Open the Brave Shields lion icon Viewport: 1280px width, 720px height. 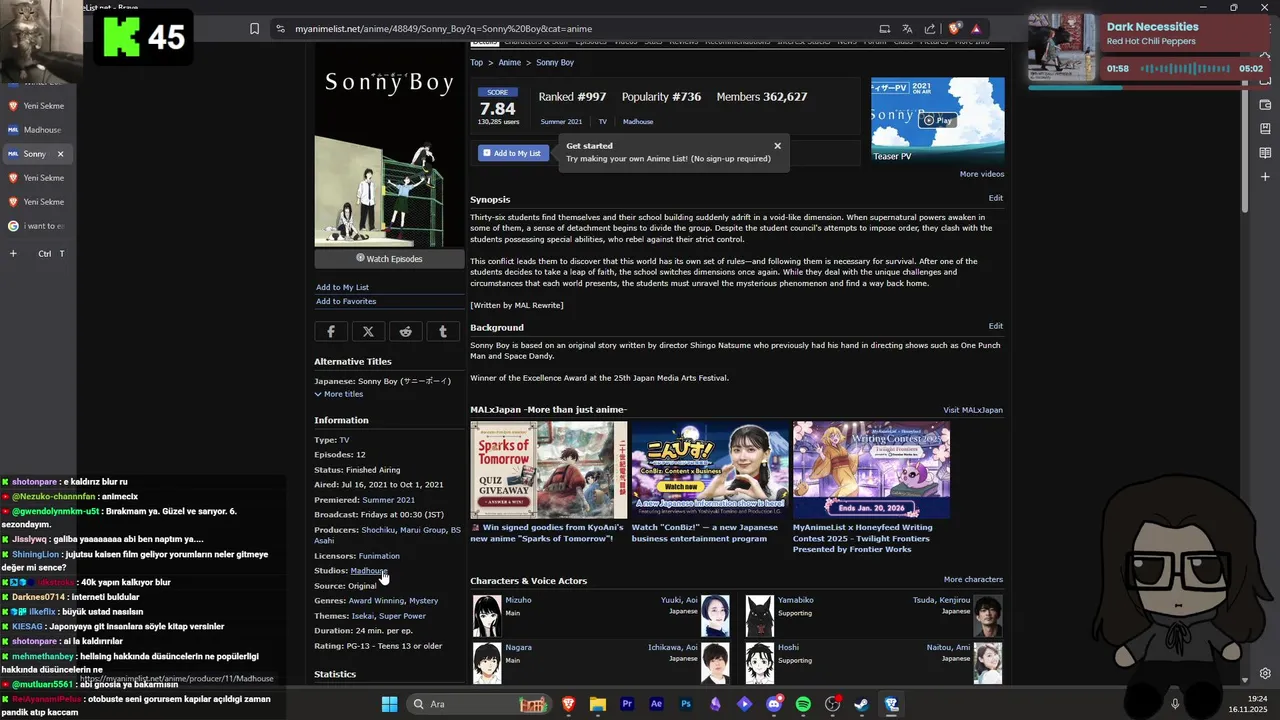(954, 29)
